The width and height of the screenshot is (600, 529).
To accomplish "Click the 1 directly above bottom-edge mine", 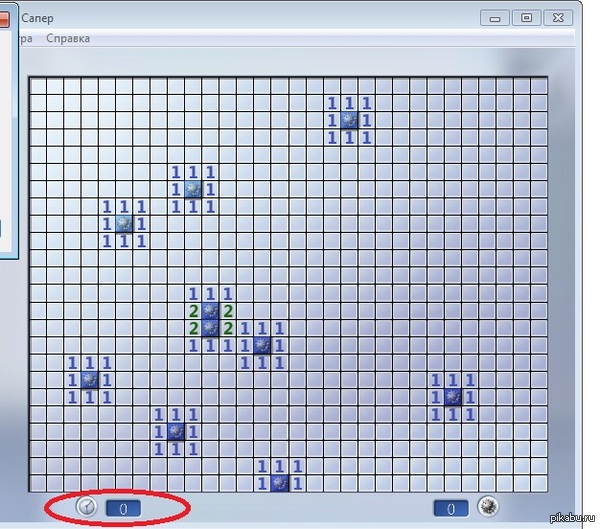I will (x=279, y=466).
